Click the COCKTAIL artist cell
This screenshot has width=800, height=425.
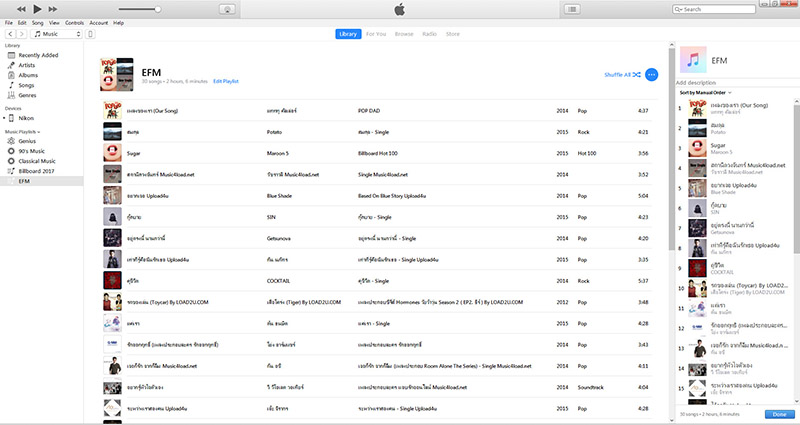tap(278, 281)
